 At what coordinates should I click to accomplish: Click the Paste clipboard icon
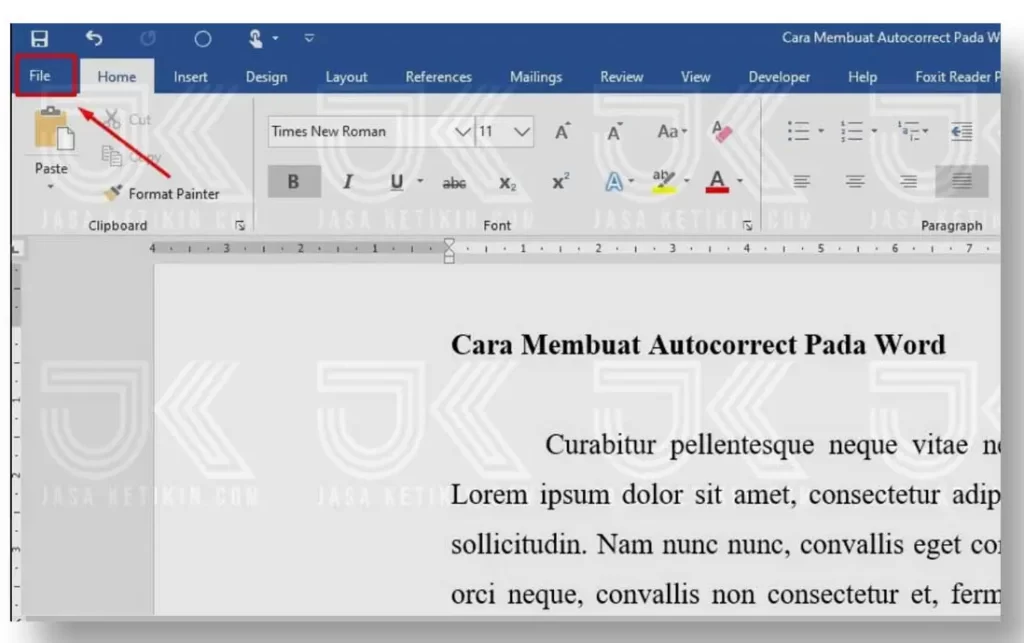(54, 129)
